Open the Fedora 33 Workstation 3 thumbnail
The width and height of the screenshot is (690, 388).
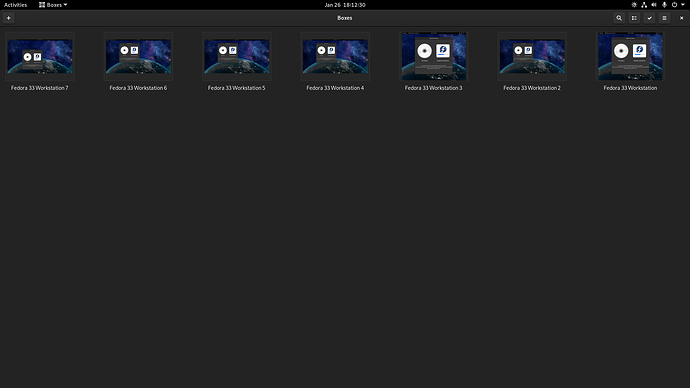coord(433,56)
